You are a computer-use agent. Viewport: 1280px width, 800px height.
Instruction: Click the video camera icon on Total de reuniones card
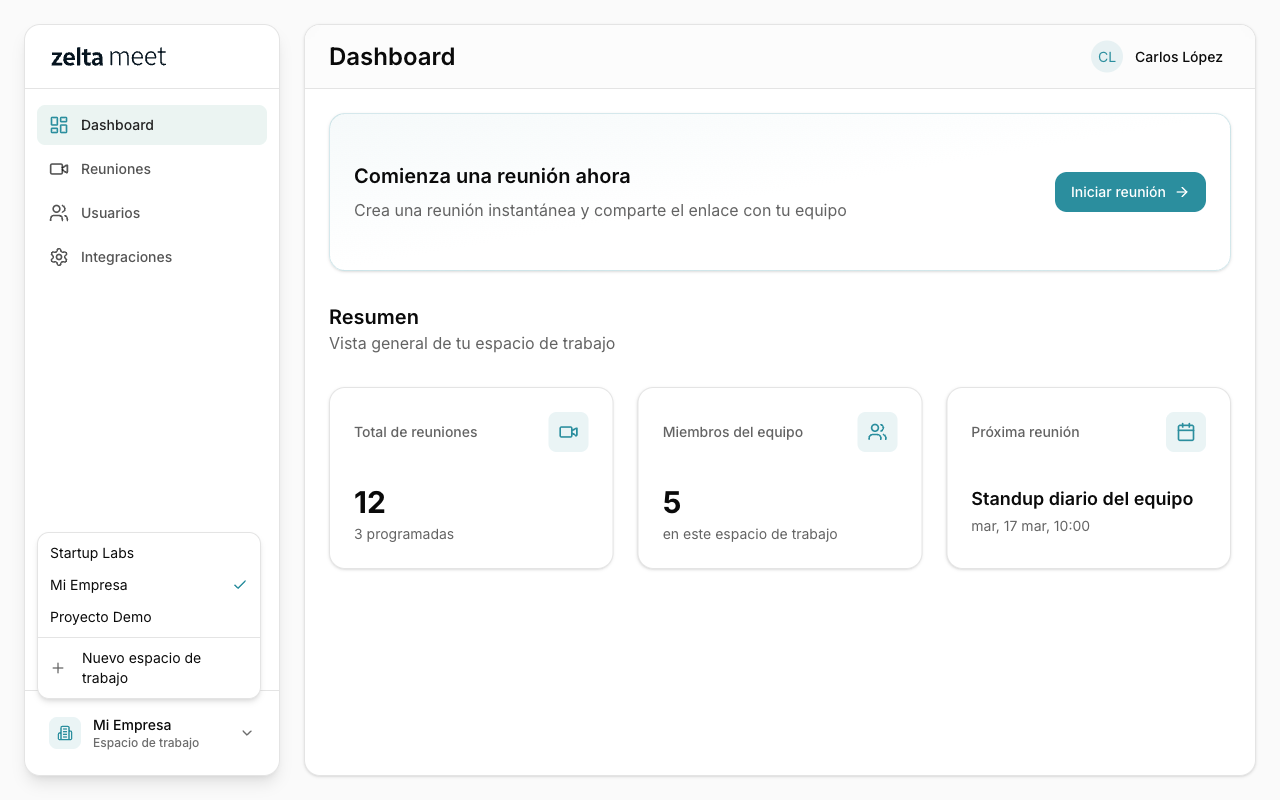pyautogui.click(x=568, y=431)
